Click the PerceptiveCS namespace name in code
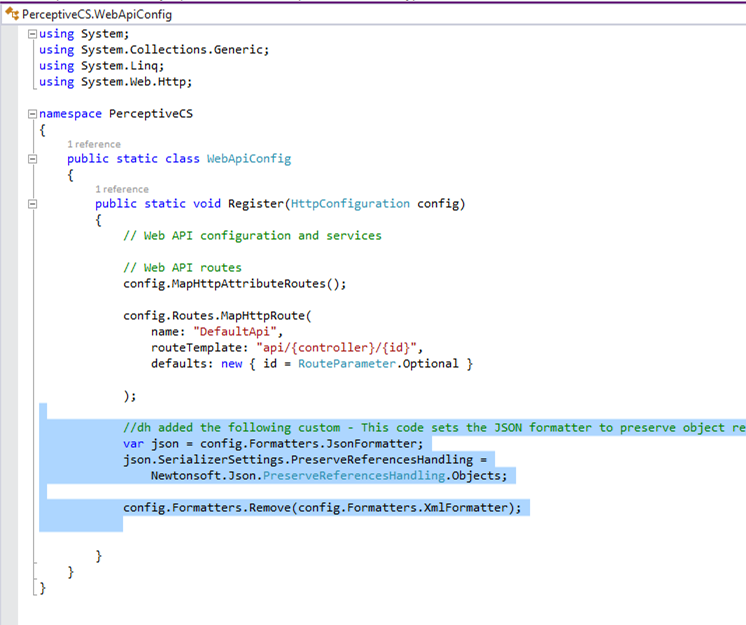The image size is (746, 625). tap(151, 114)
